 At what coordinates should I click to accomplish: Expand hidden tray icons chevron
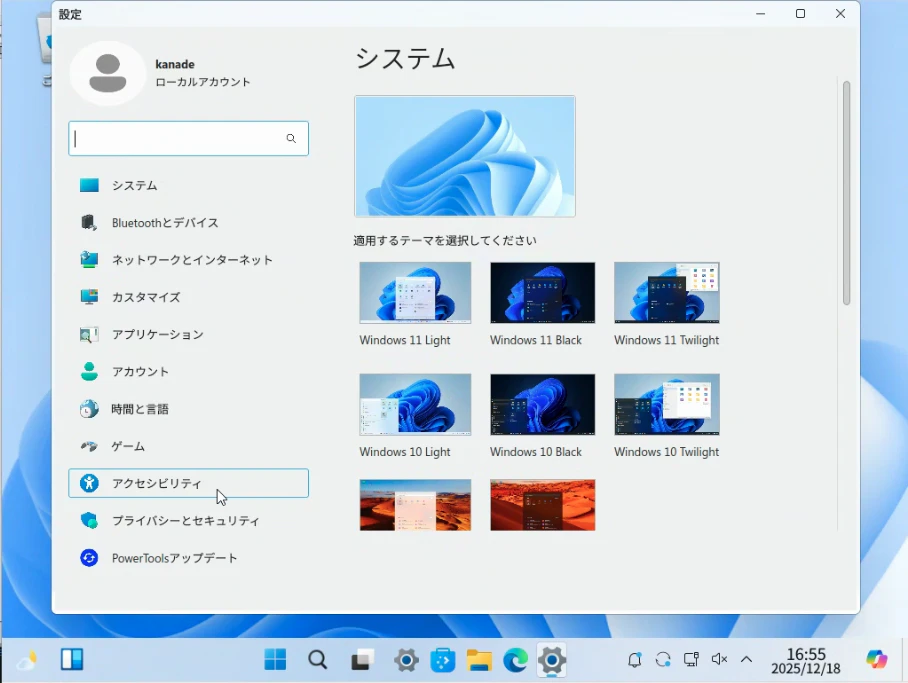(x=746, y=659)
